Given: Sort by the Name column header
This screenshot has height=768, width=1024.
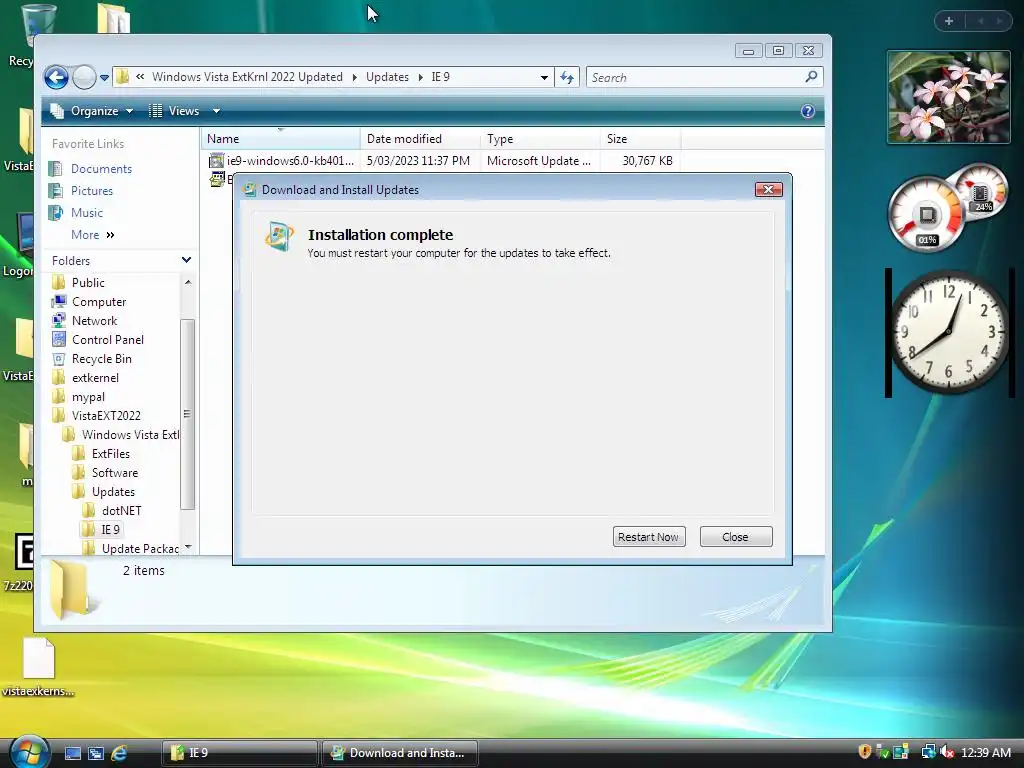Looking at the screenshot, I should [x=280, y=138].
